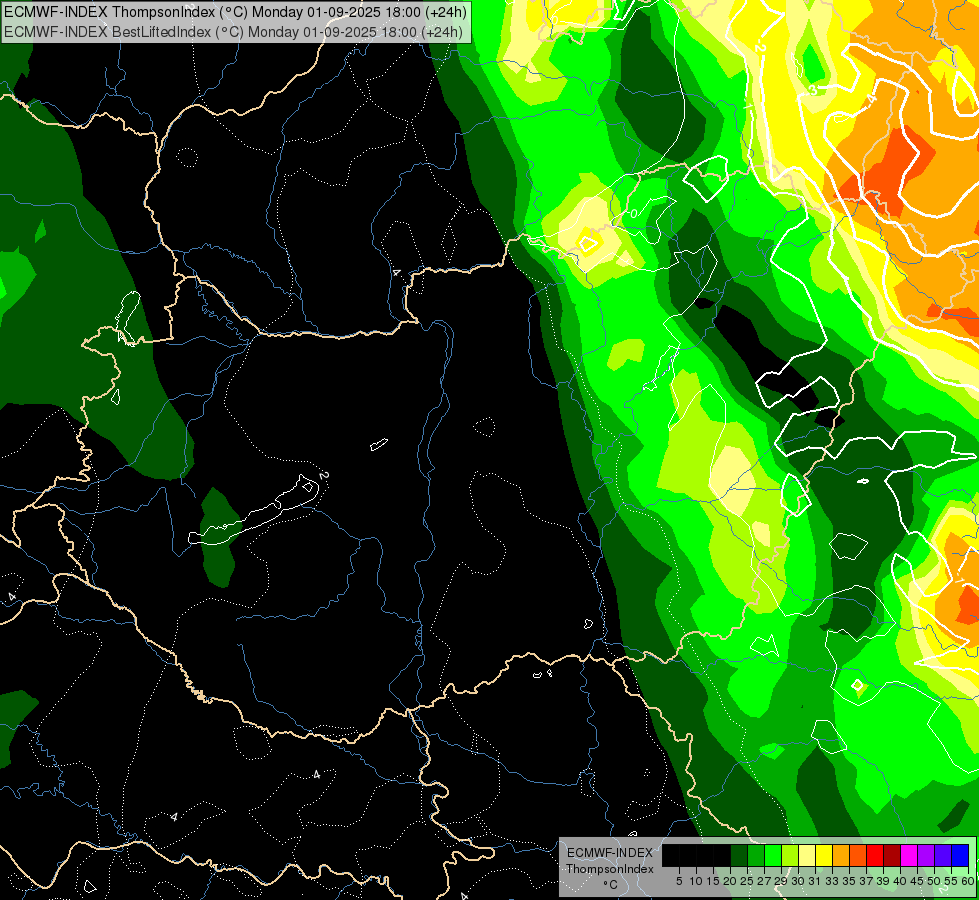Select the dark red 39–40 legend swatch
This screenshot has height=900, width=979.
tap(892, 855)
